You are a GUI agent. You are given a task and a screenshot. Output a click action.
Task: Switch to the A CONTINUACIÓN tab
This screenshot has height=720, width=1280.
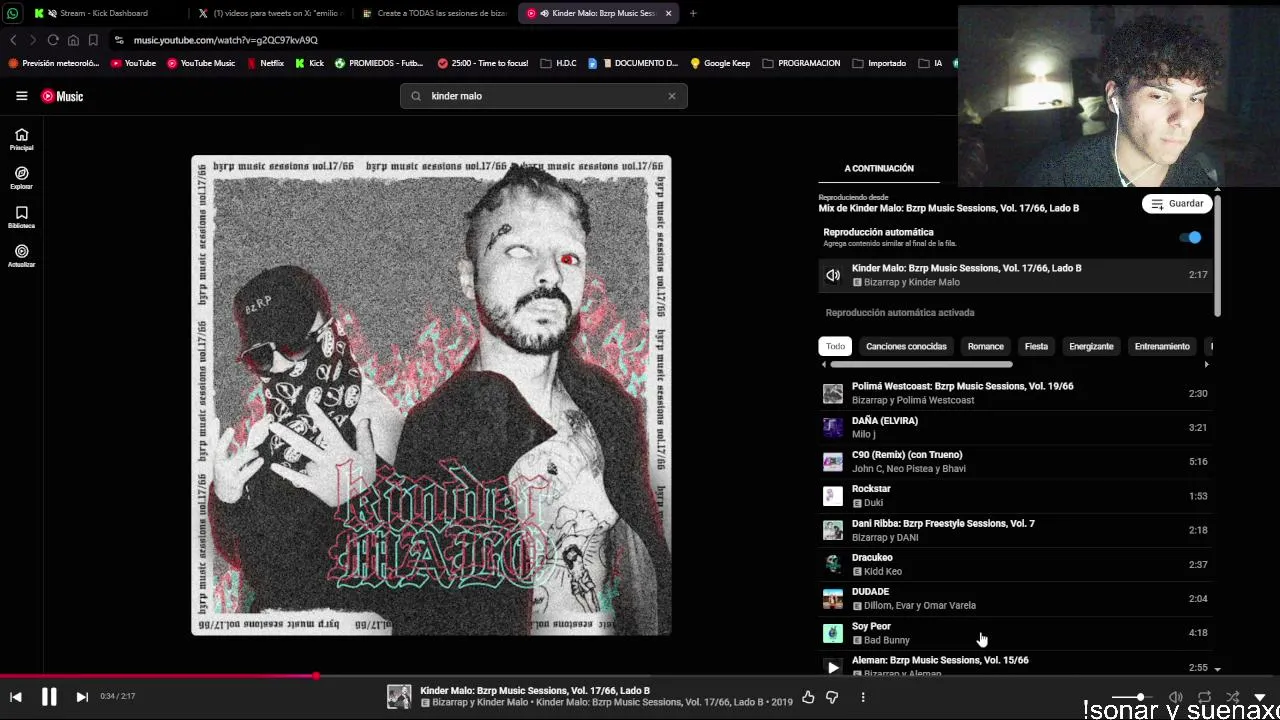(x=879, y=168)
